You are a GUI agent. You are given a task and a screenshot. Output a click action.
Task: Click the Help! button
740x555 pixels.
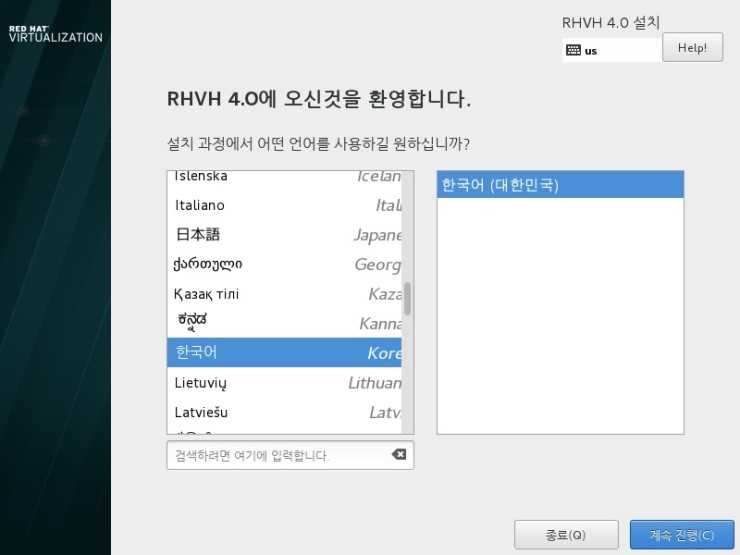click(x=692, y=48)
